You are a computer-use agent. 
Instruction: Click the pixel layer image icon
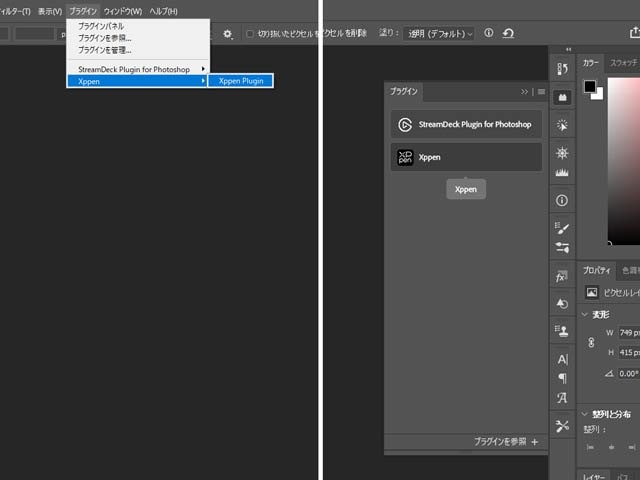point(592,292)
